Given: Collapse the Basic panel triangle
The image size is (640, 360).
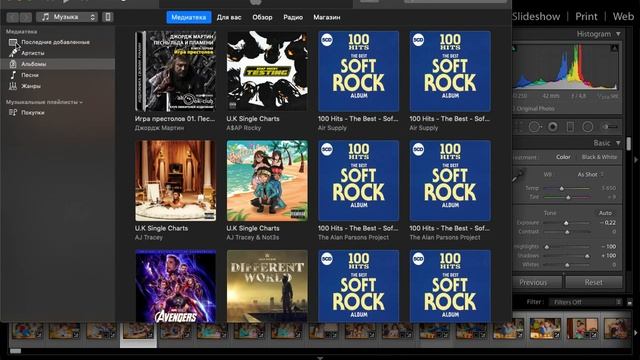Looking at the screenshot, I should click(619, 143).
